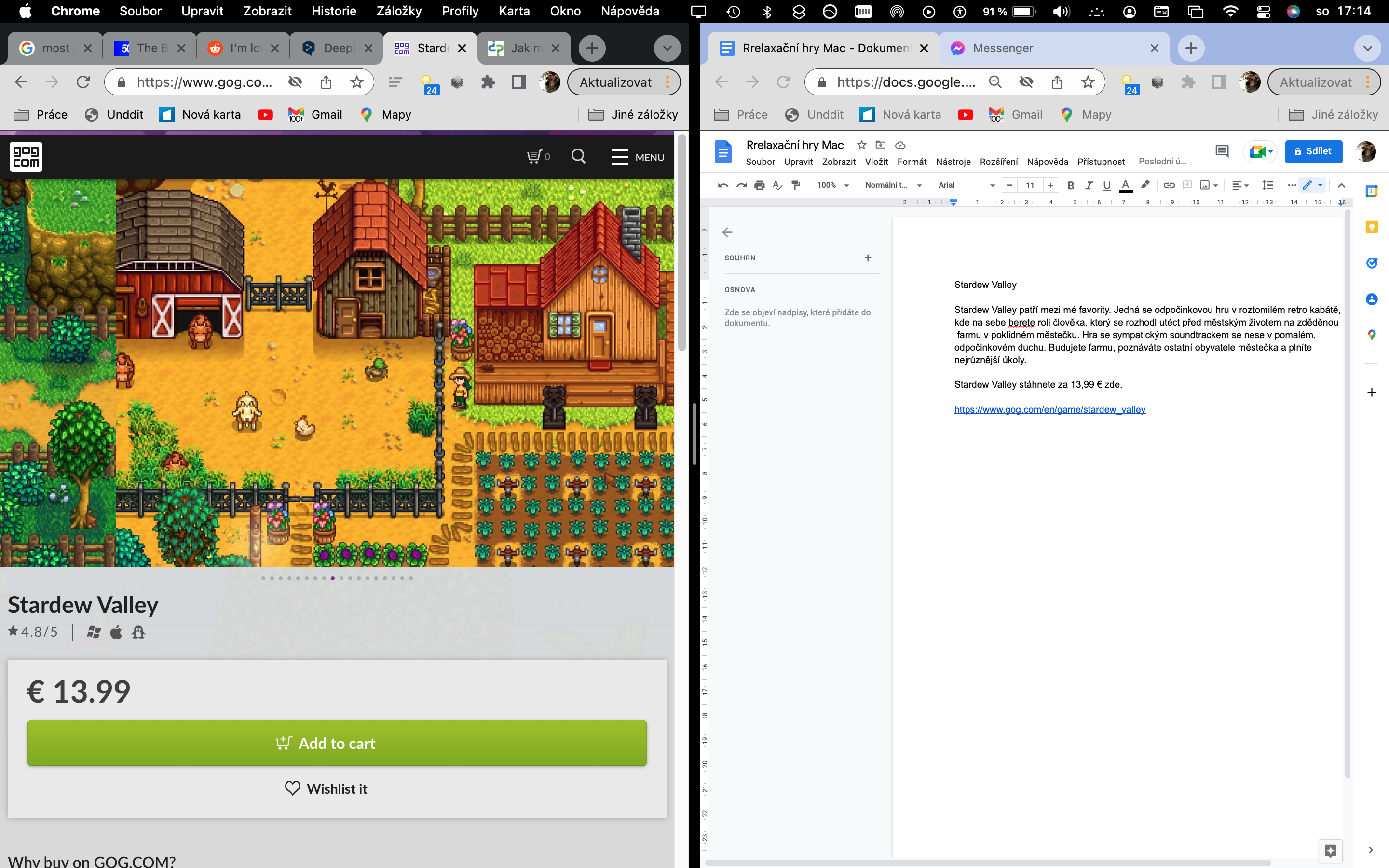This screenshot has width=1389, height=868.
Task: Toggle italic formatting
Action: pyautogui.click(x=1089, y=185)
